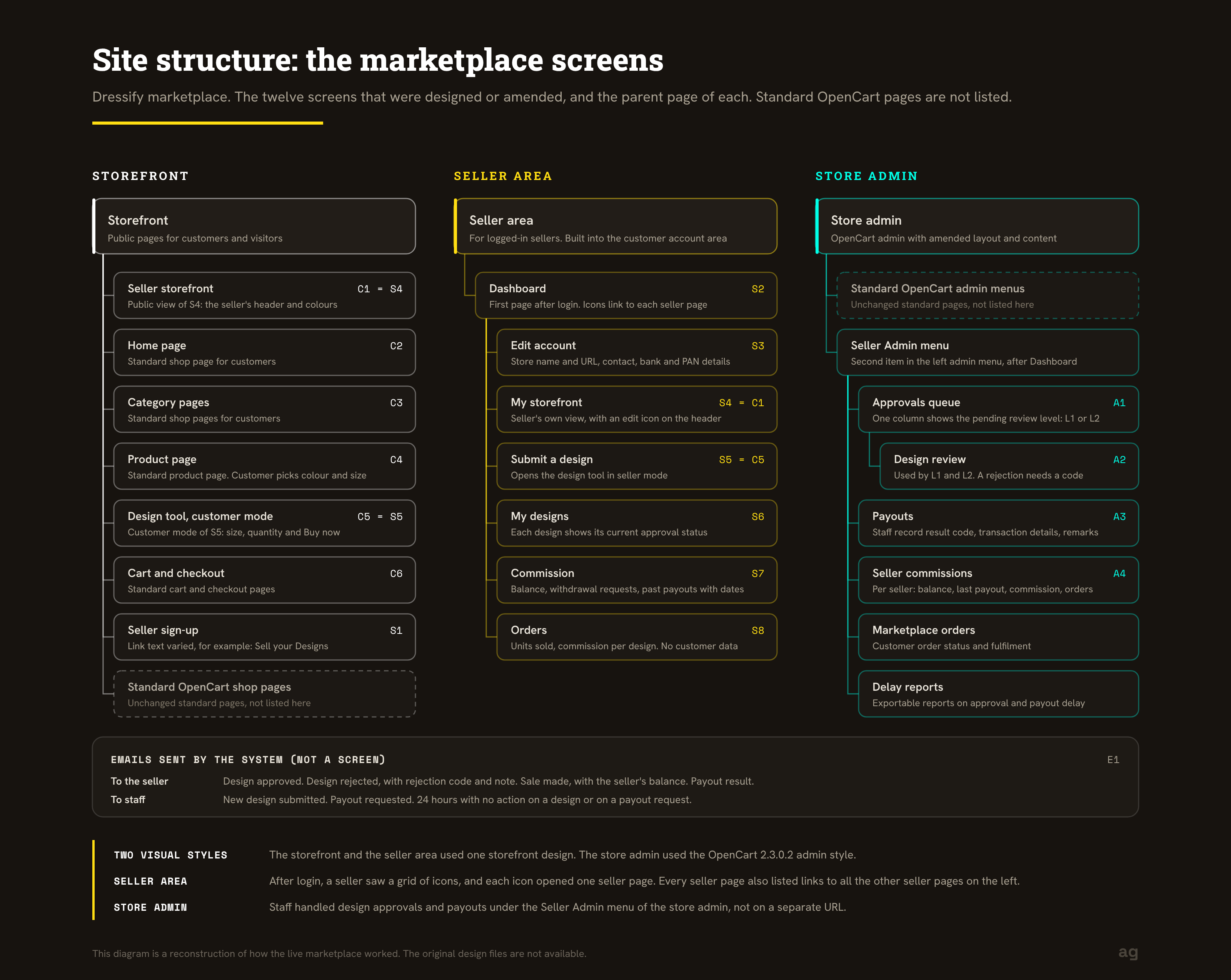Open the Submit a design card
Viewport: 1231px width, 980px height.
coord(637,466)
